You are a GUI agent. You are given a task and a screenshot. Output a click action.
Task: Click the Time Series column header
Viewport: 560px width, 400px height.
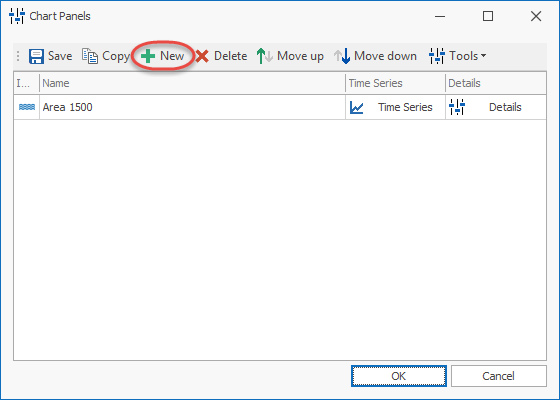pos(395,83)
